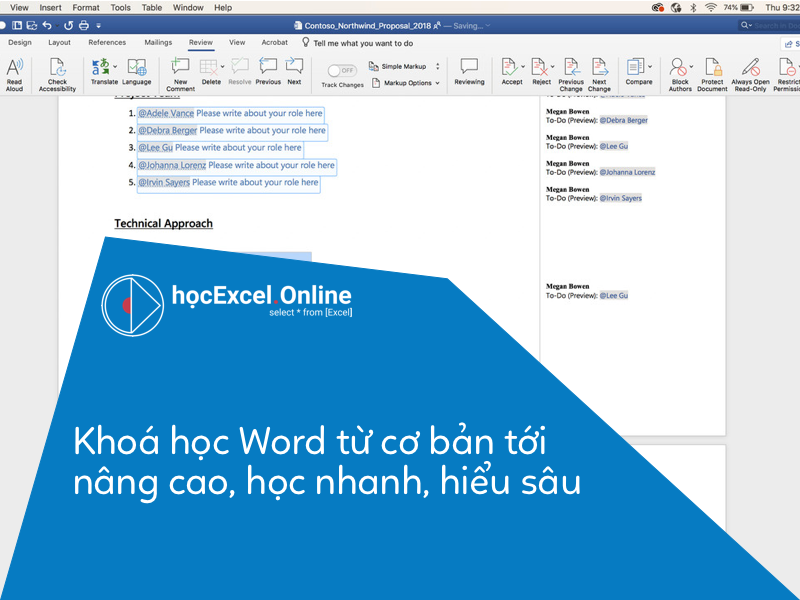This screenshot has width=800, height=600.
Task: Open the Language tool
Action: [x=136, y=71]
